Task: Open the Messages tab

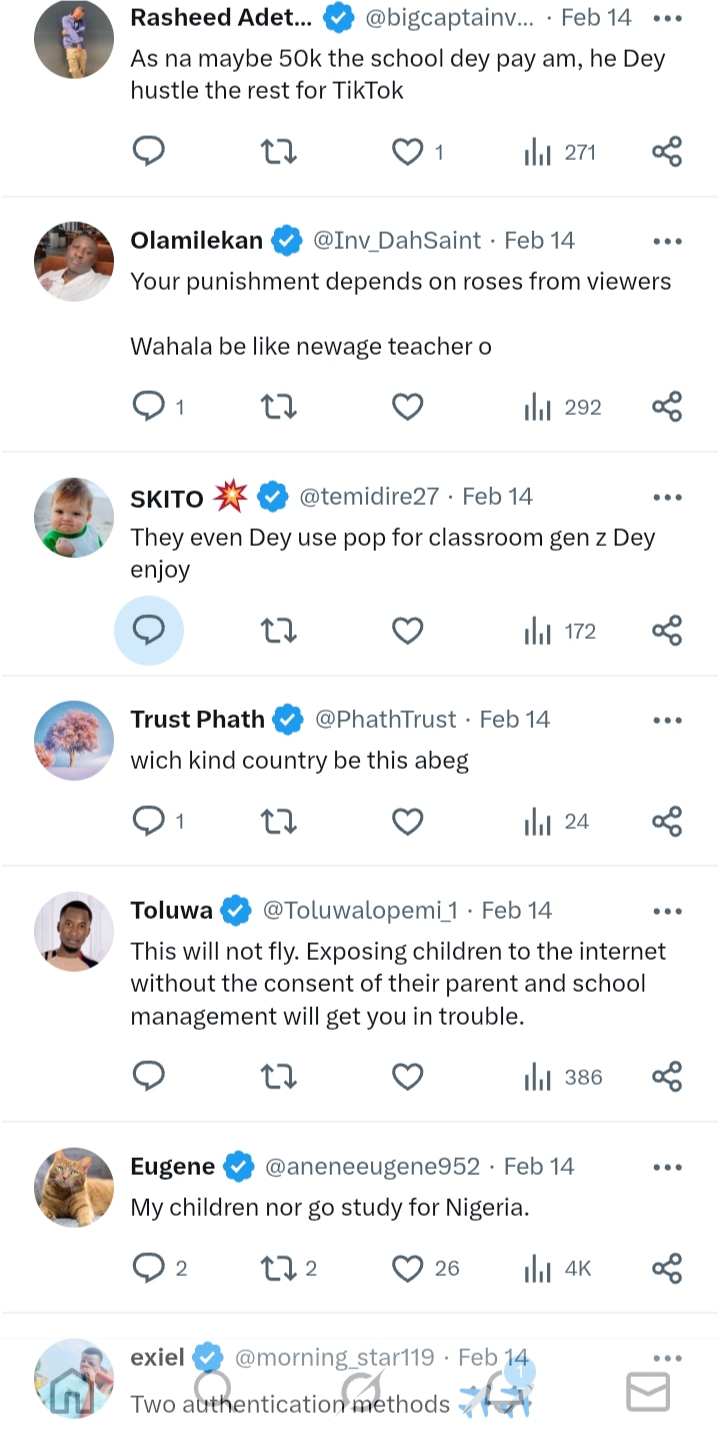Action: pos(647,1391)
